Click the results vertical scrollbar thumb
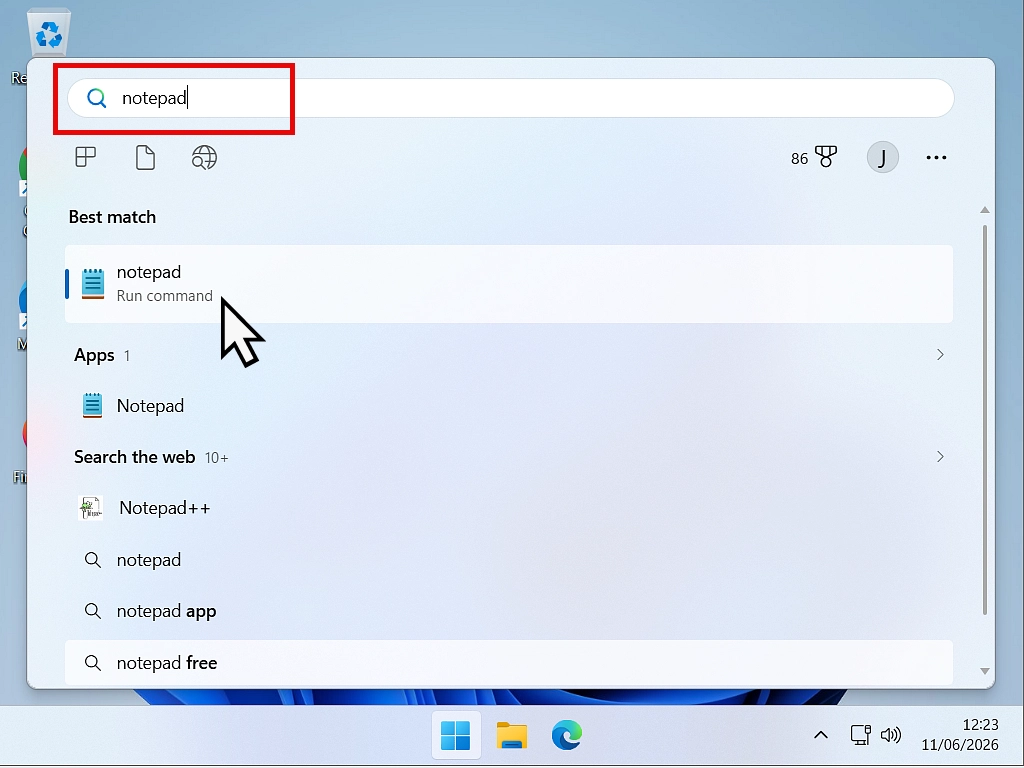Viewport: 1024px width, 768px height. pyautogui.click(x=985, y=419)
